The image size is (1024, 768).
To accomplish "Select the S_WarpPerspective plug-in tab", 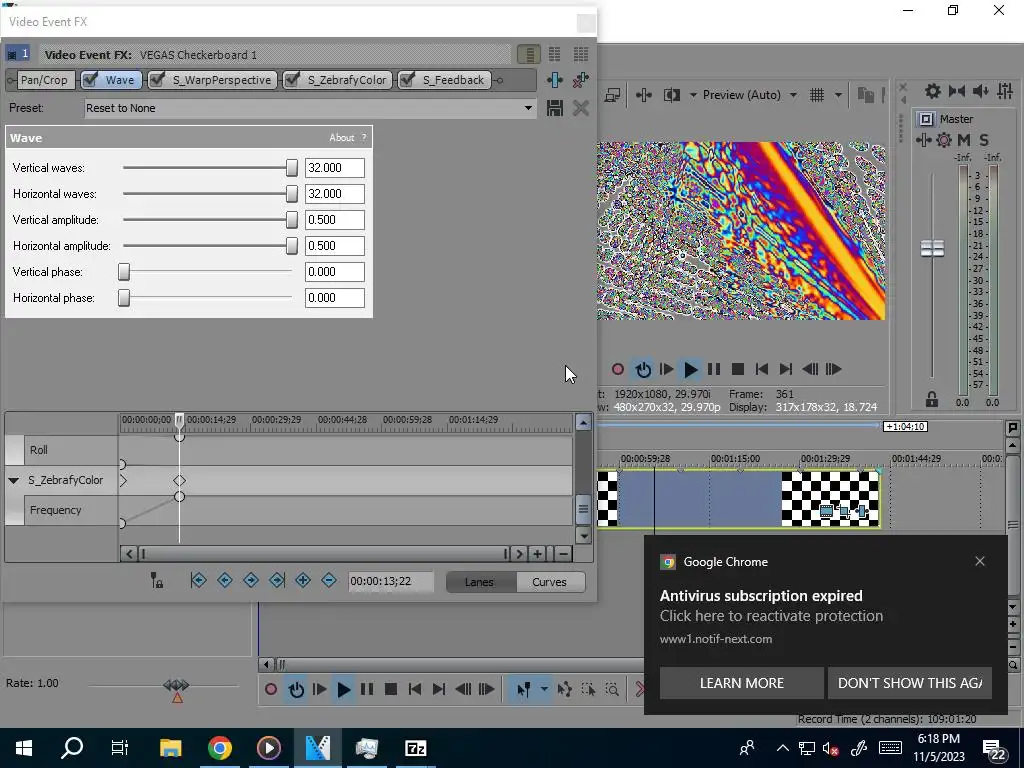I will pyautogui.click(x=212, y=80).
